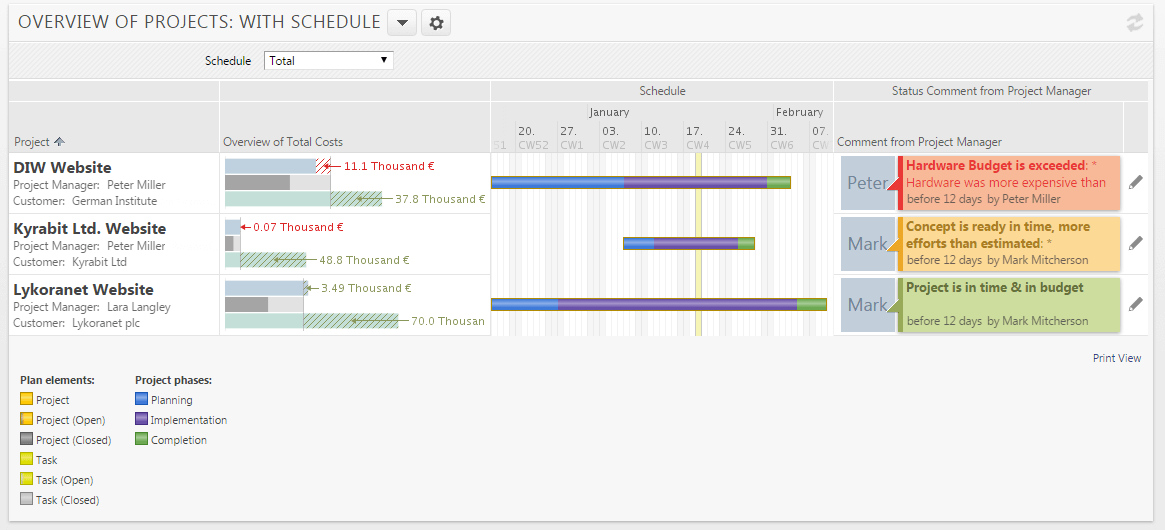The width and height of the screenshot is (1165, 530).
Task: Edit the DIW Website comment with pencil icon
Action: tap(1135, 182)
